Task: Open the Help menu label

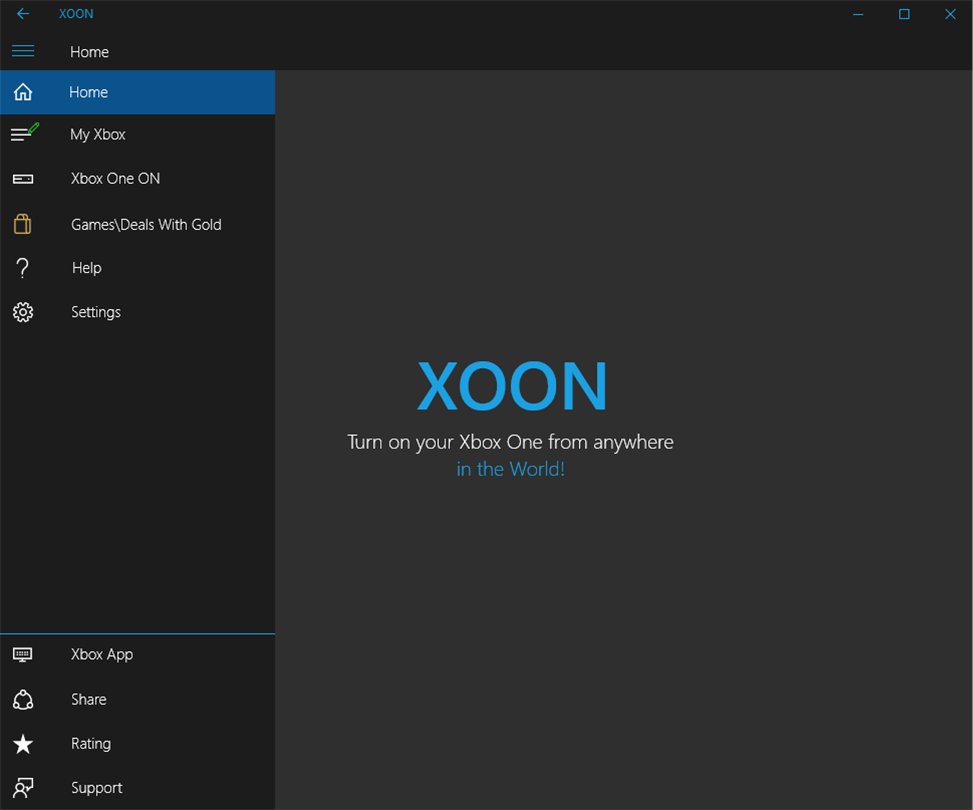Action: [86, 268]
